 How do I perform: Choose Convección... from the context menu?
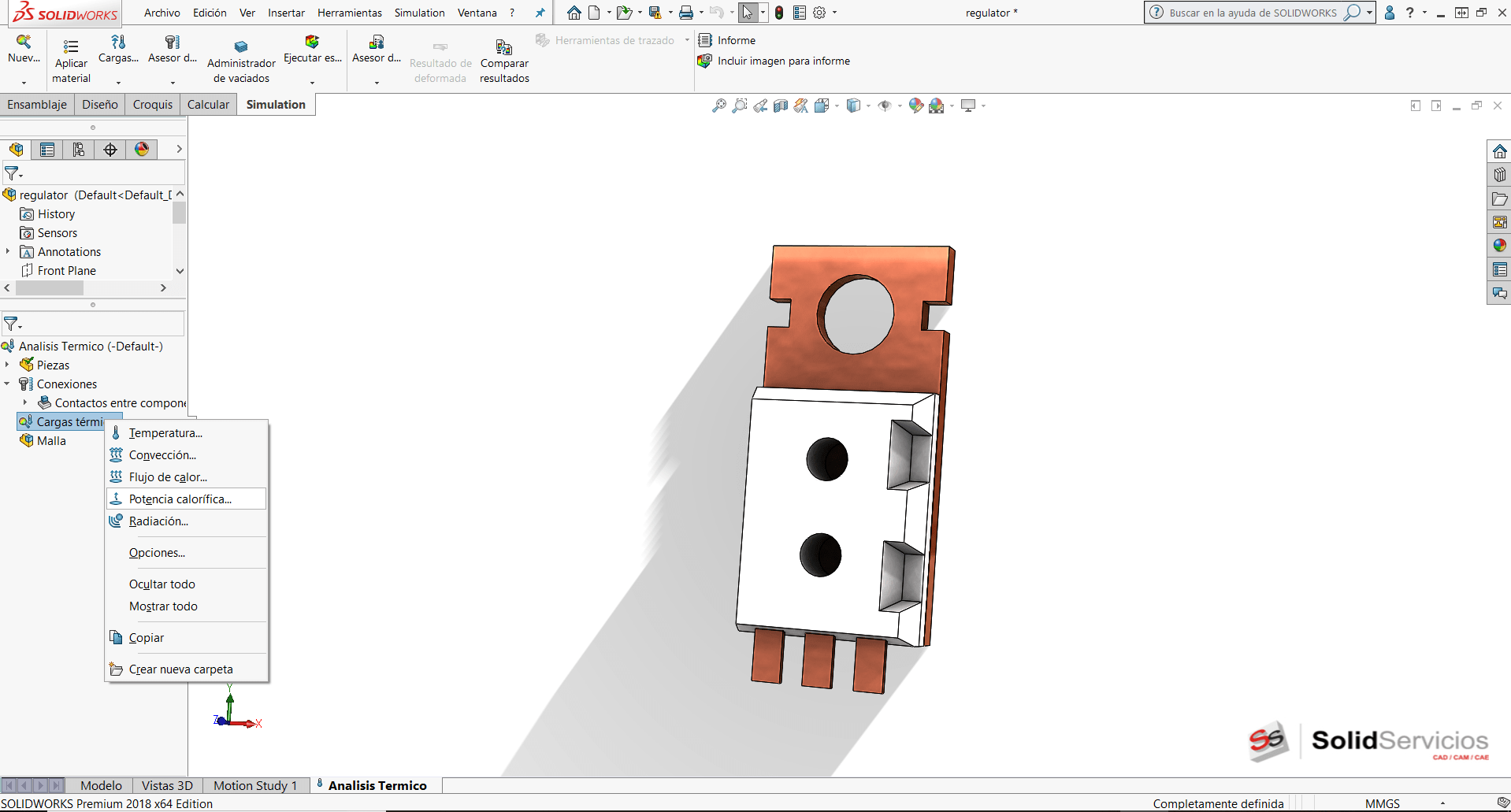(187, 455)
